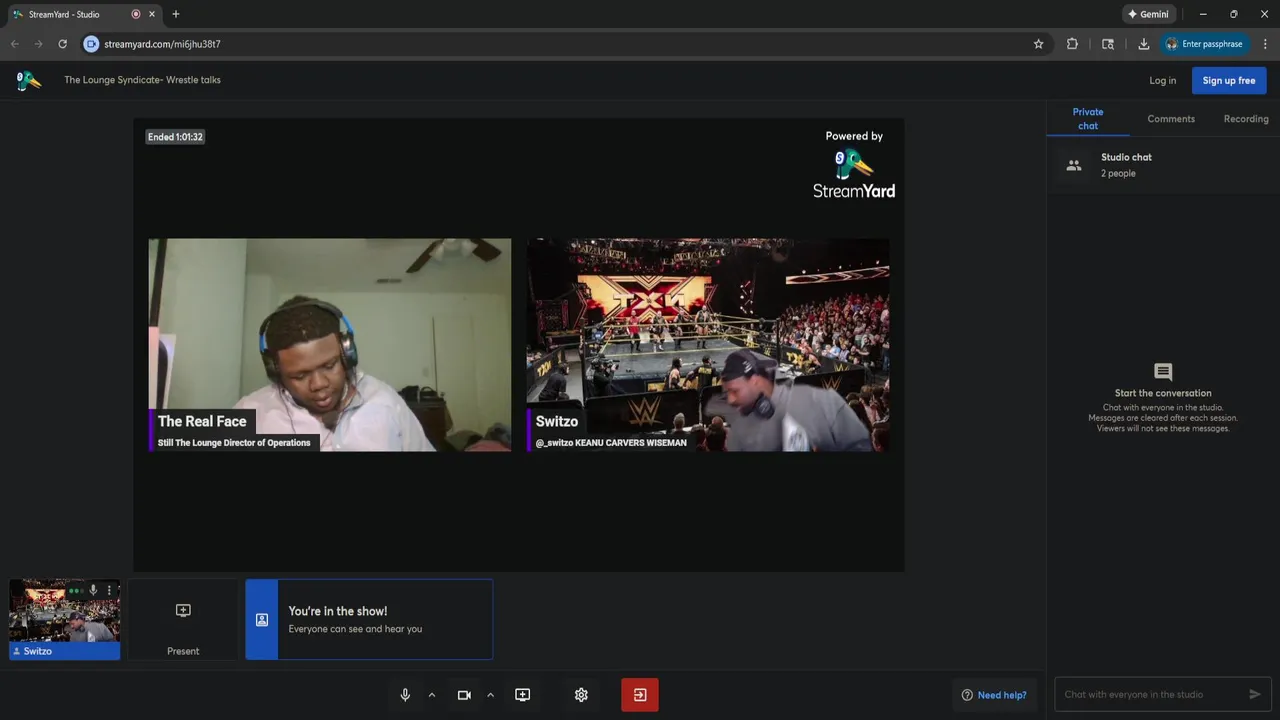Screen dimensions: 1280x720
Task: Switch to Recording tab
Action: (1246, 119)
